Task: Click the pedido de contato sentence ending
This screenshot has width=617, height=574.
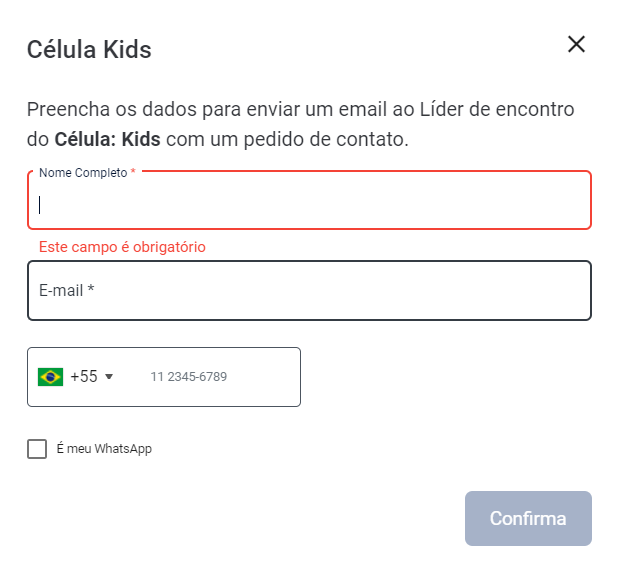Action: click(x=326, y=139)
